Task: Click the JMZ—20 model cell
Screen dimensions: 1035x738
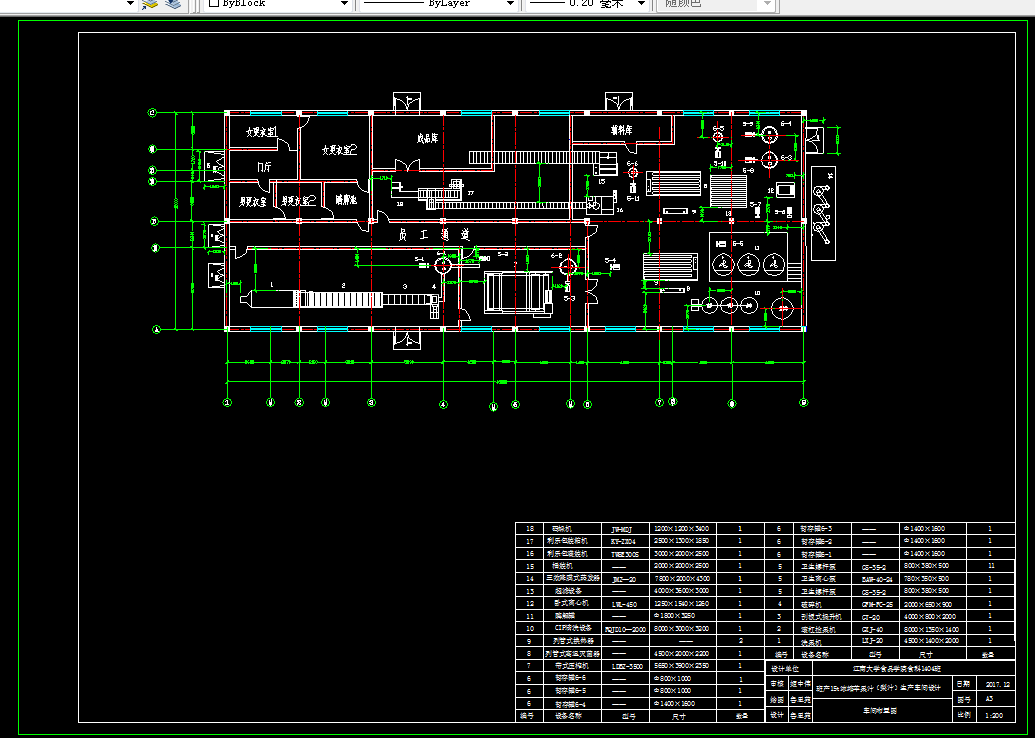Action: (626, 580)
